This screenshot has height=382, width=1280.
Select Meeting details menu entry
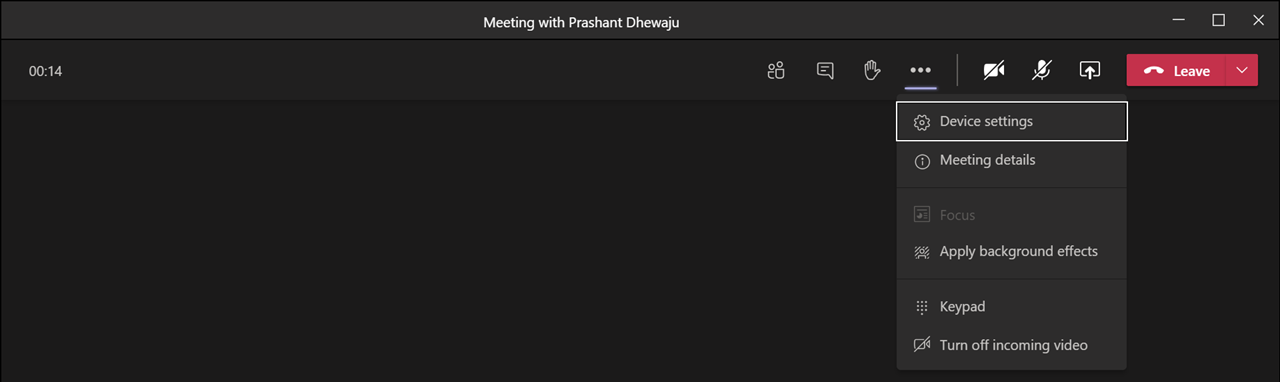[1012, 160]
